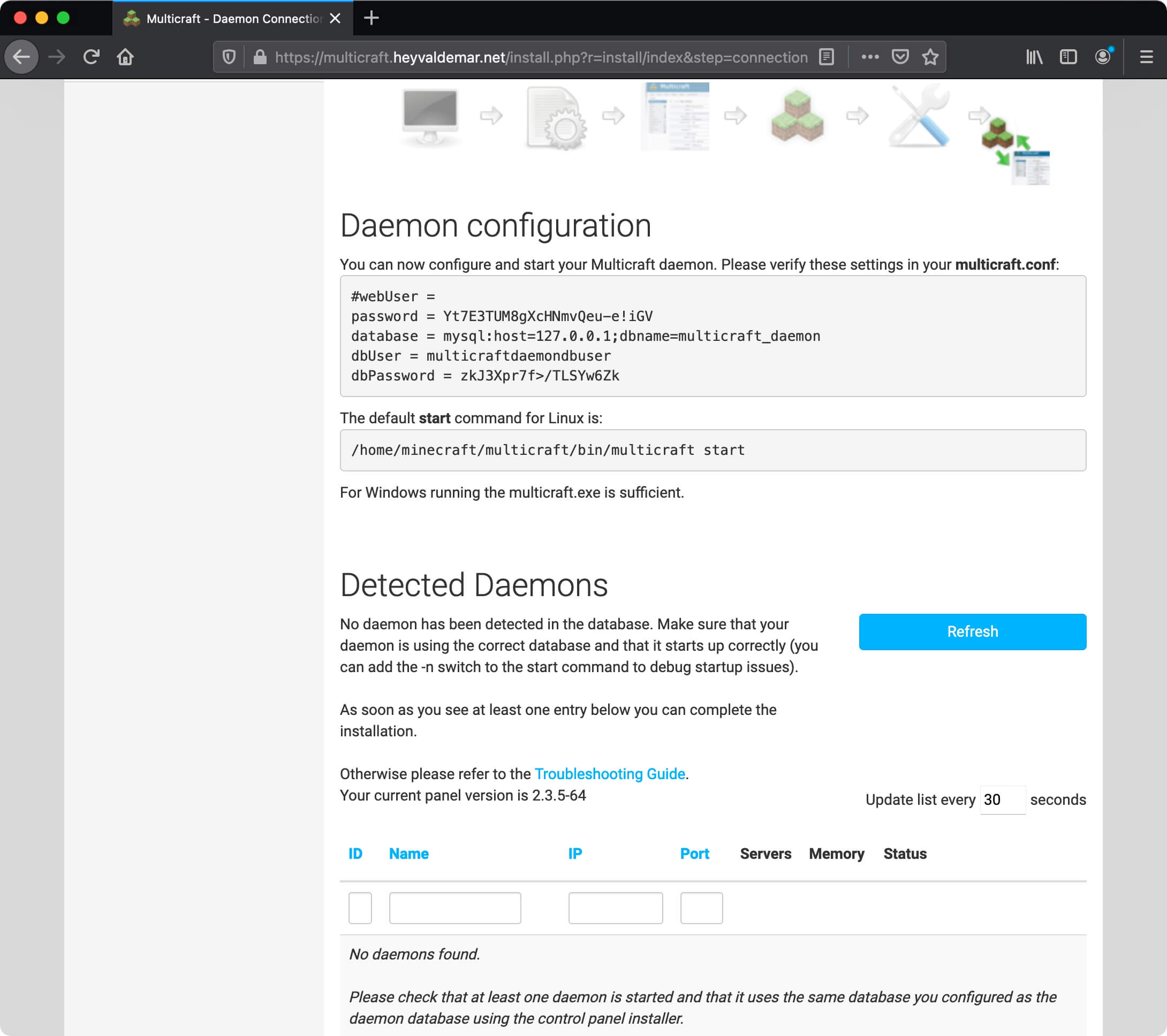1167x1036 pixels.
Task: Click the Troubleshooting Guide link
Action: (610, 773)
